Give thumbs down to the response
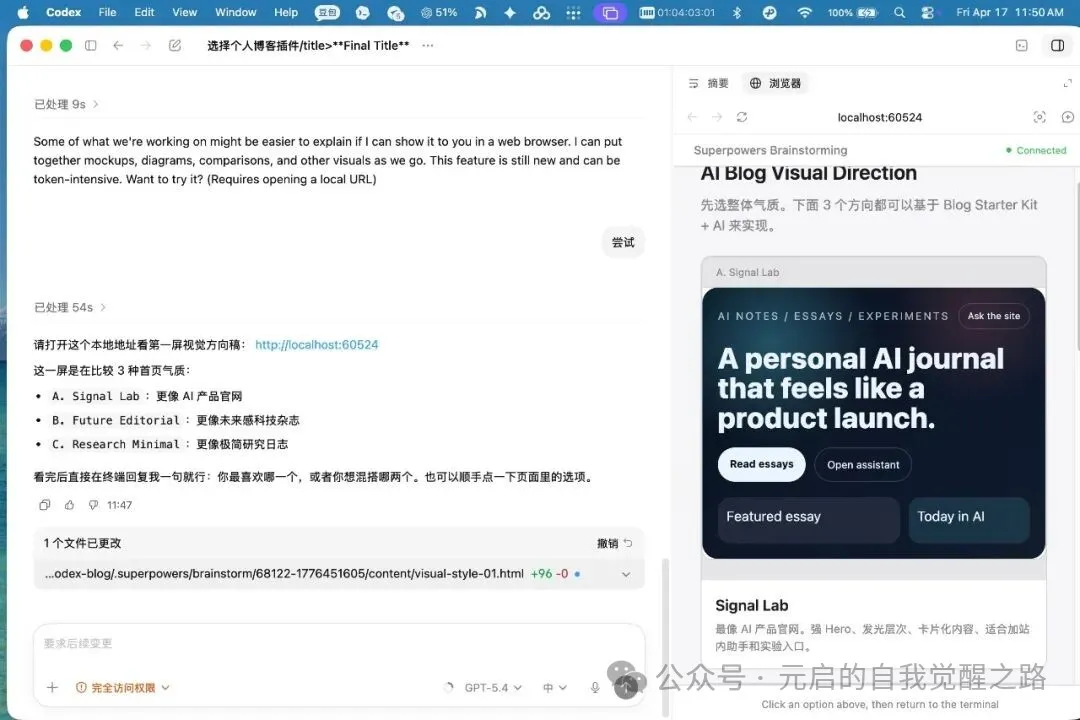Image resolution: width=1080 pixels, height=720 pixels. 94,505
